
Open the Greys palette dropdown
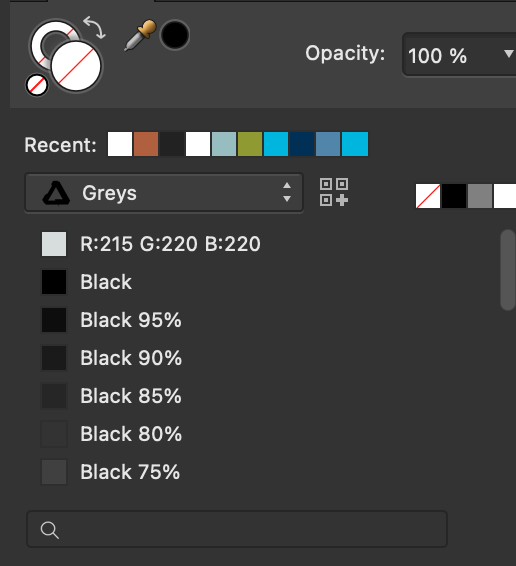pyautogui.click(x=164, y=193)
